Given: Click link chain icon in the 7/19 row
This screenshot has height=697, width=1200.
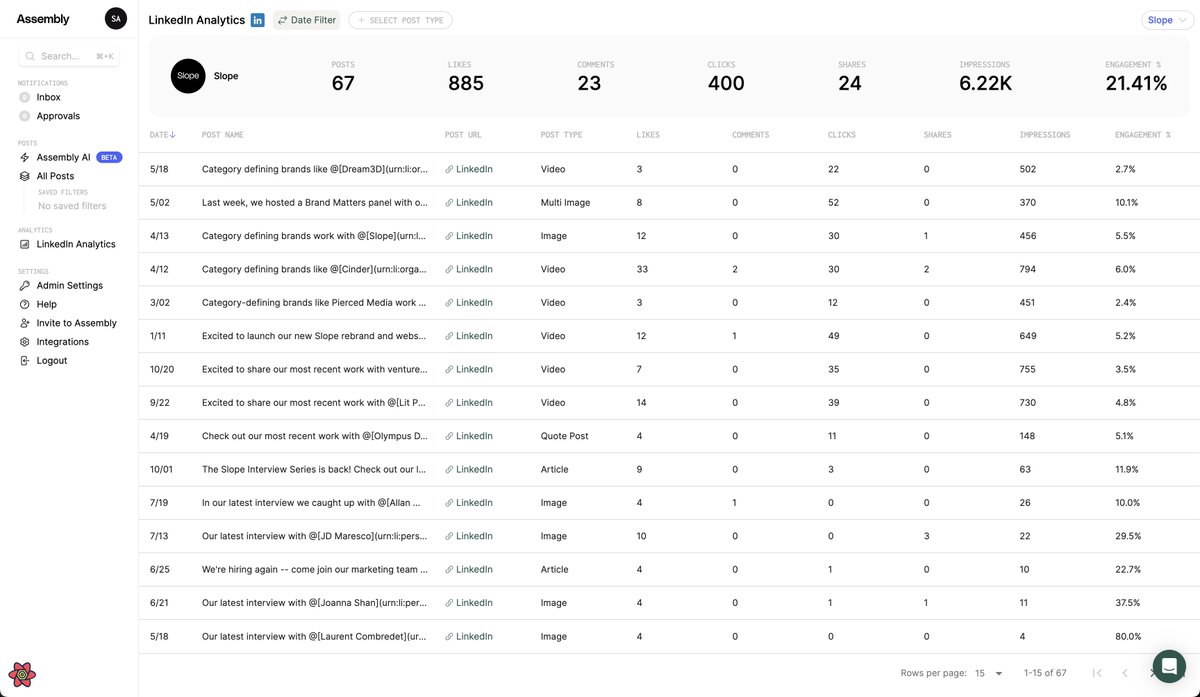Looking at the screenshot, I should [x=450, y=503].
